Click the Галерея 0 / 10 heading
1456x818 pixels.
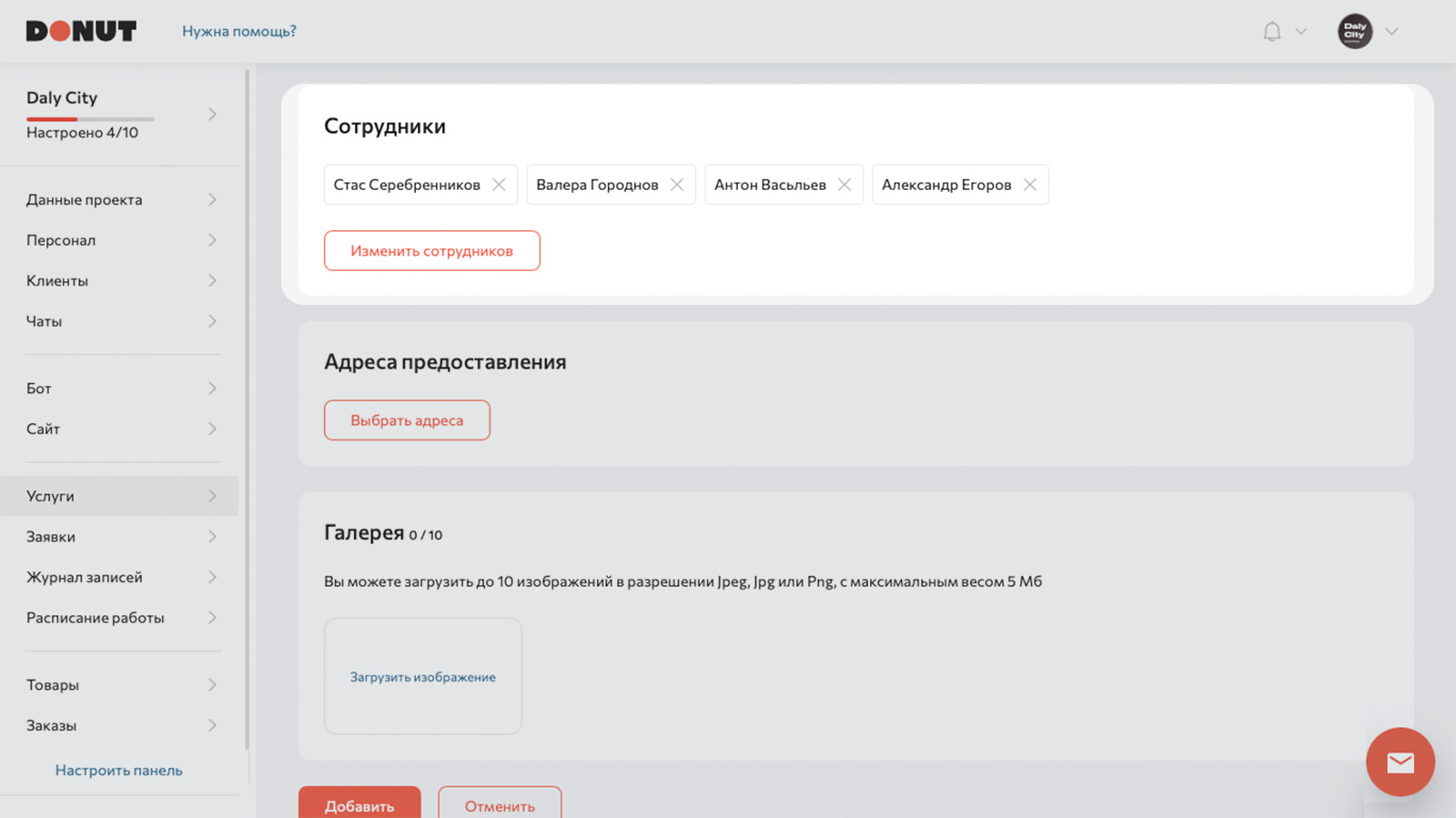coord(383,533)
